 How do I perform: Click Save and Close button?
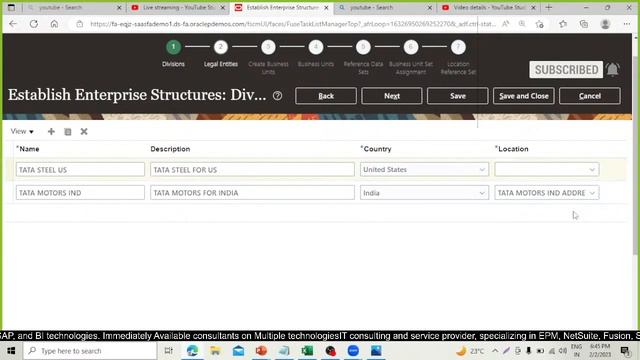(524, 96)
